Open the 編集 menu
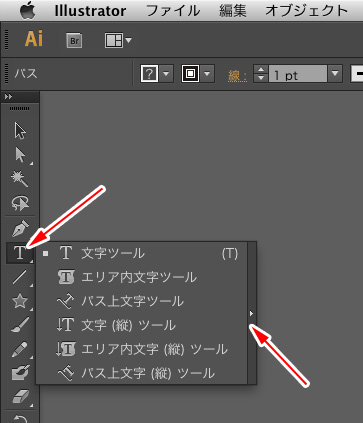The image size is (363, 423). click(x=233, y=11)
